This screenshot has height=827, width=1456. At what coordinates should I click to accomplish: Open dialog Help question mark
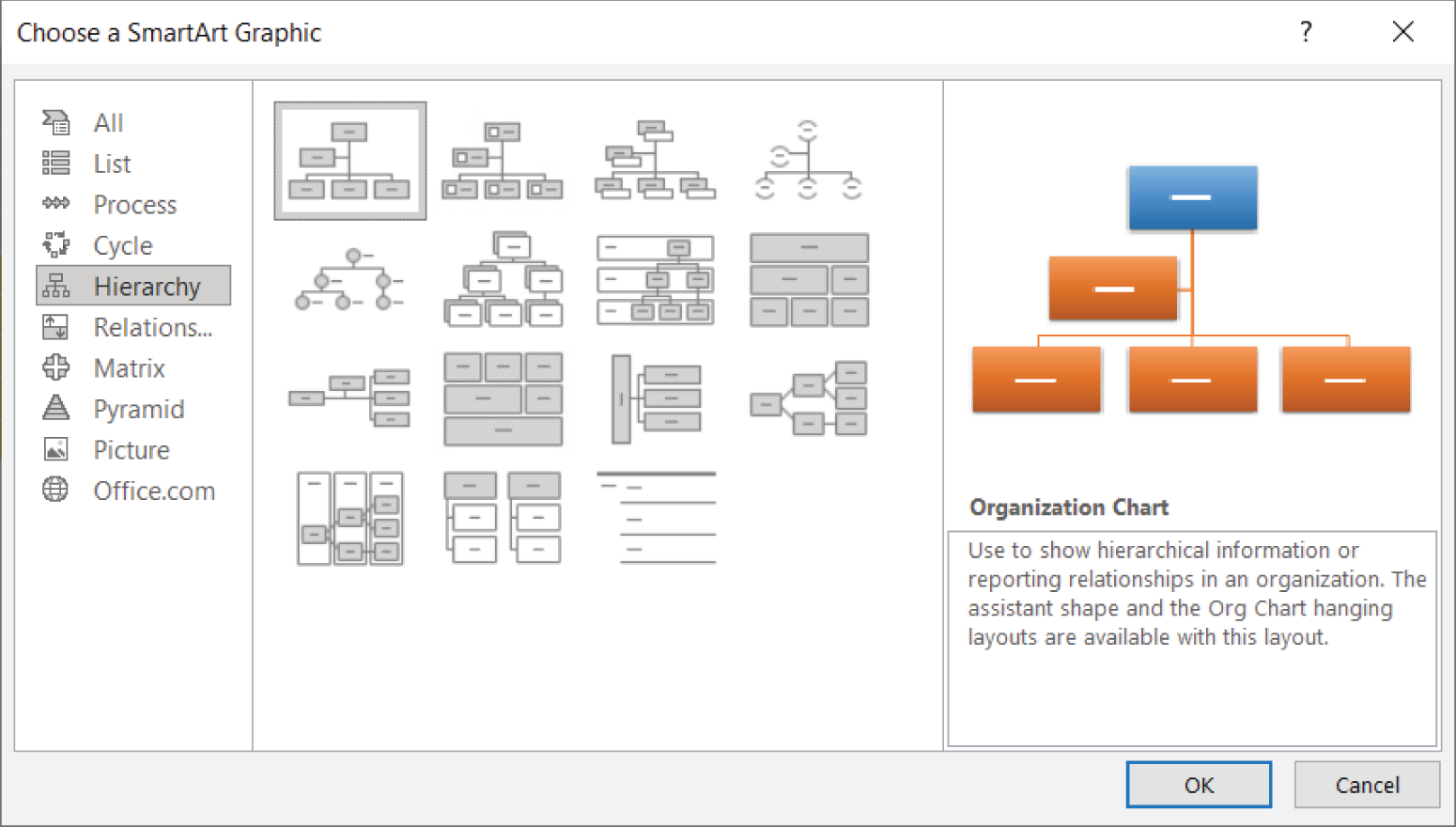click(1306, 32)
